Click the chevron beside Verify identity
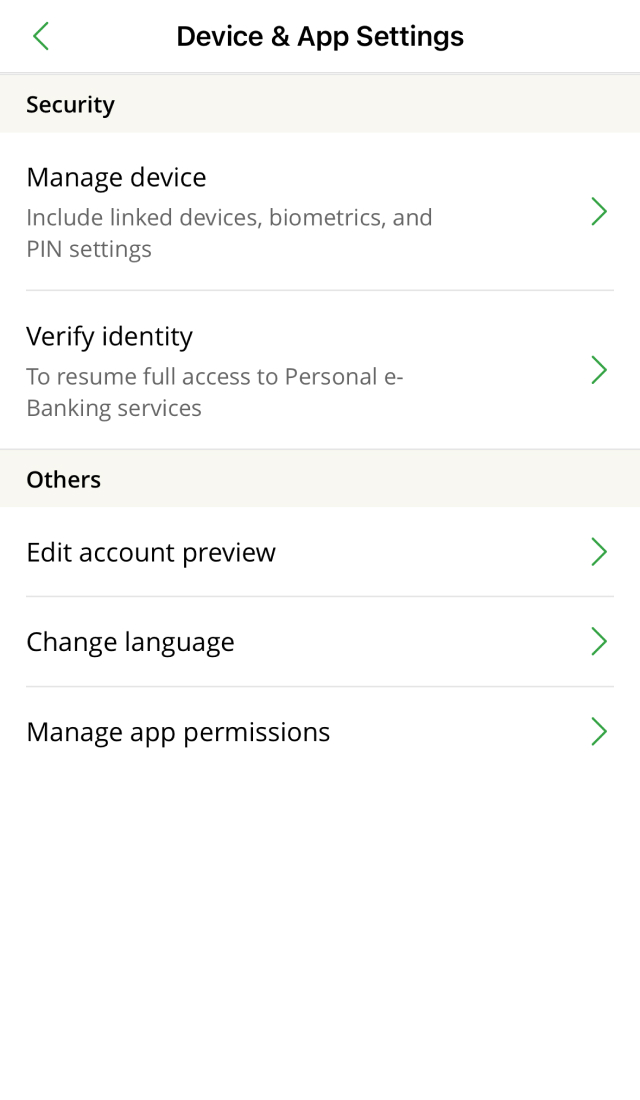The width and height of the screenshot is (640, 1100). 599,370
